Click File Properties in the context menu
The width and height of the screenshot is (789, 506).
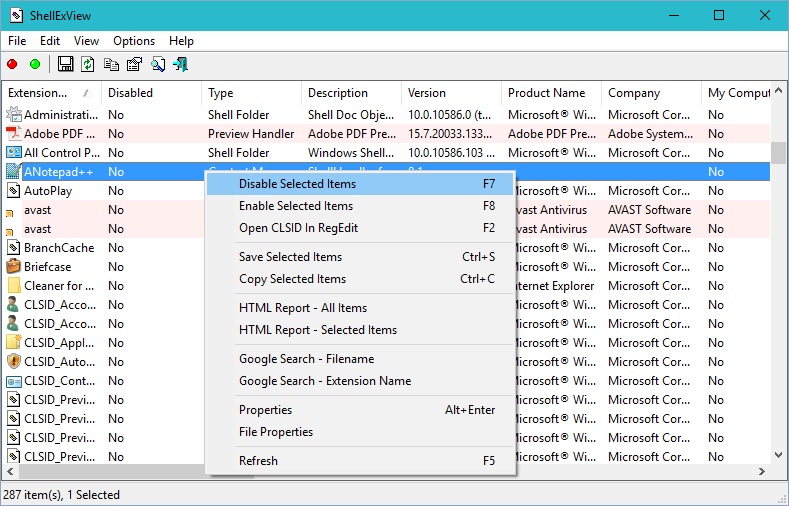[276, 432]
